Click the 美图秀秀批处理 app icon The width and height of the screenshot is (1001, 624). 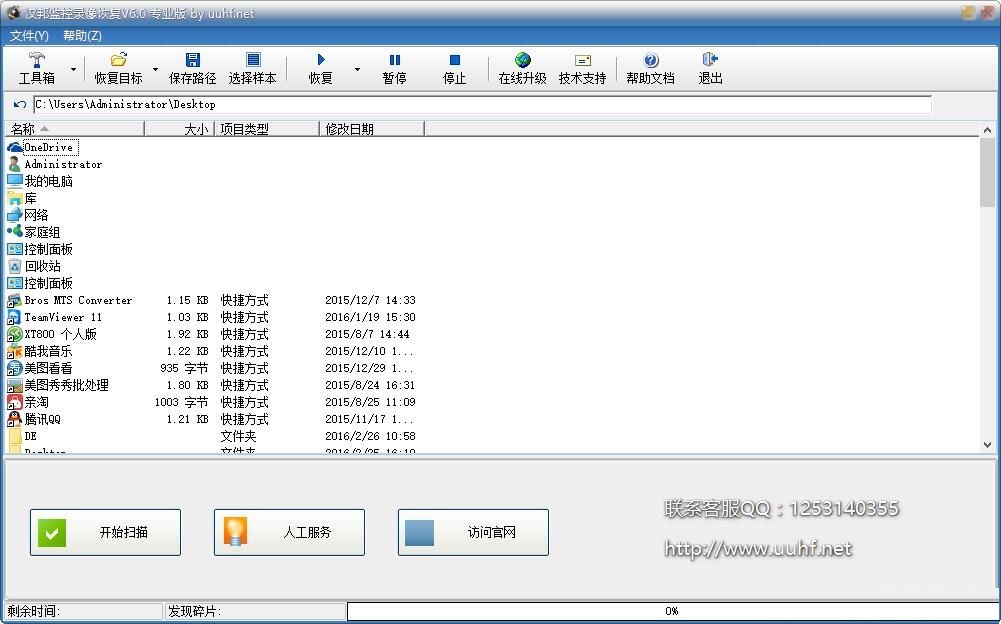point(15,385)
